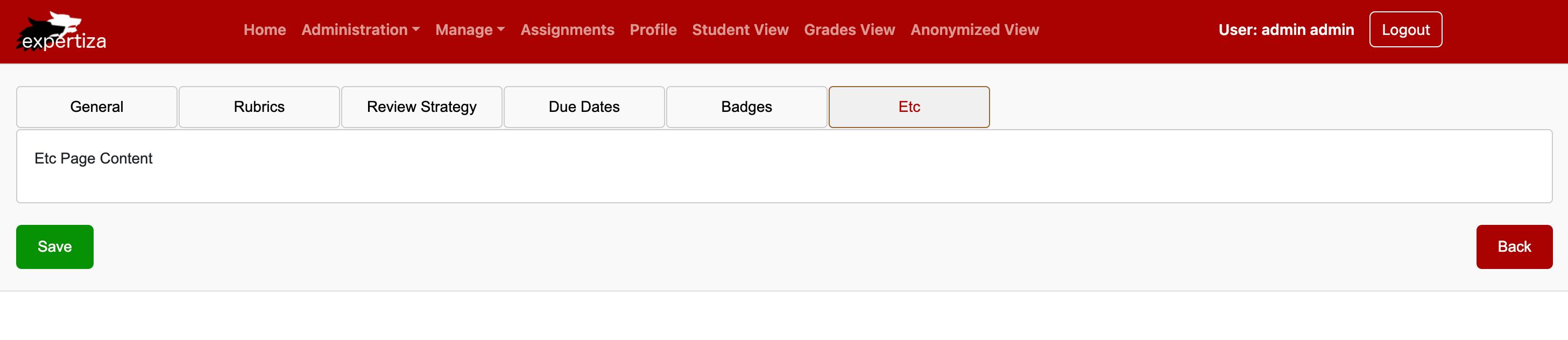
Task: Select Anonymized View in the navbar
Action: pyautogui.click(x=974, y=30)
